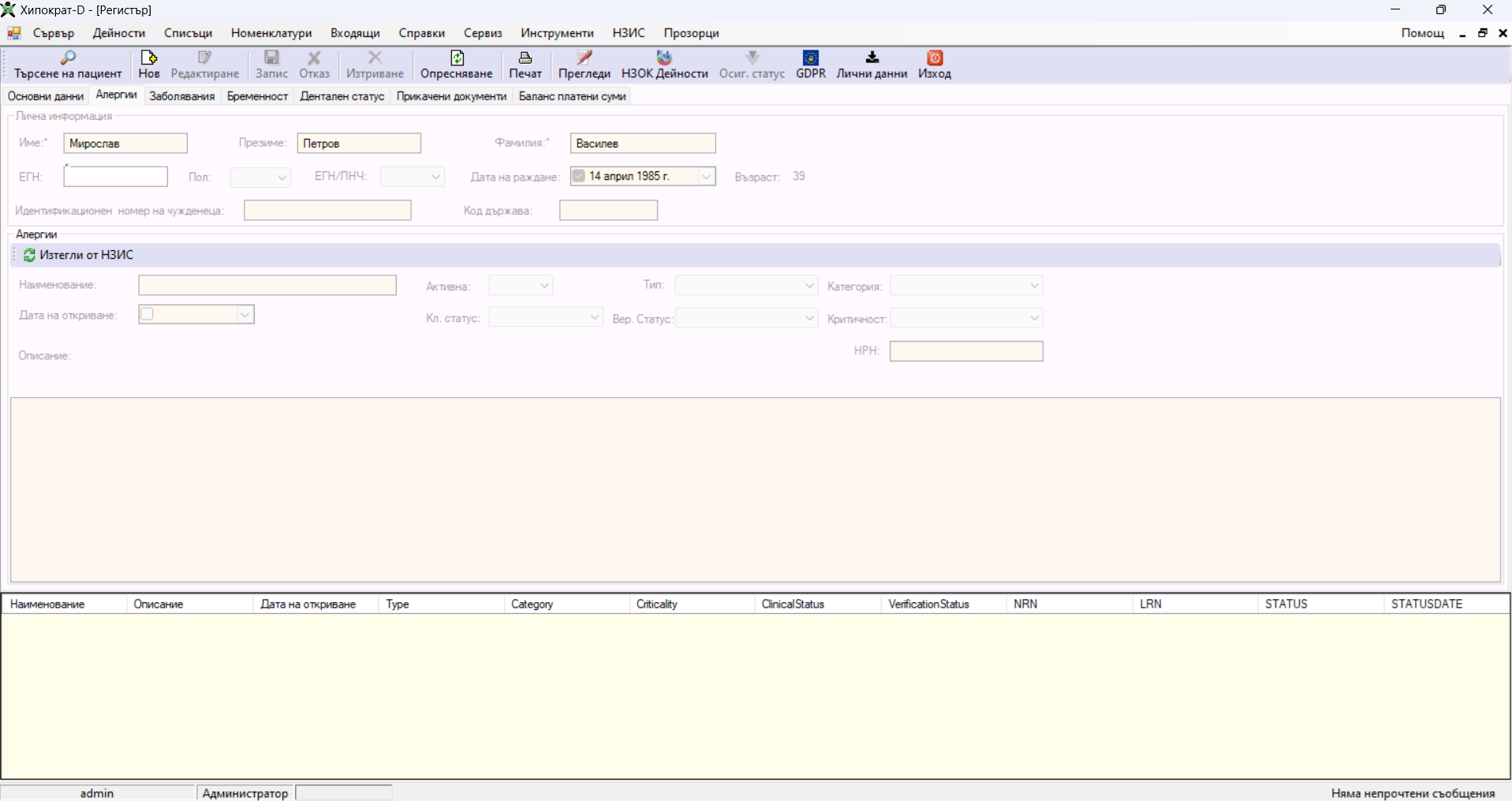This screenshot has height=801, width=1512.
Task: Toggle the Дата на откриване checkbox
Action: [x=147, y=314]
